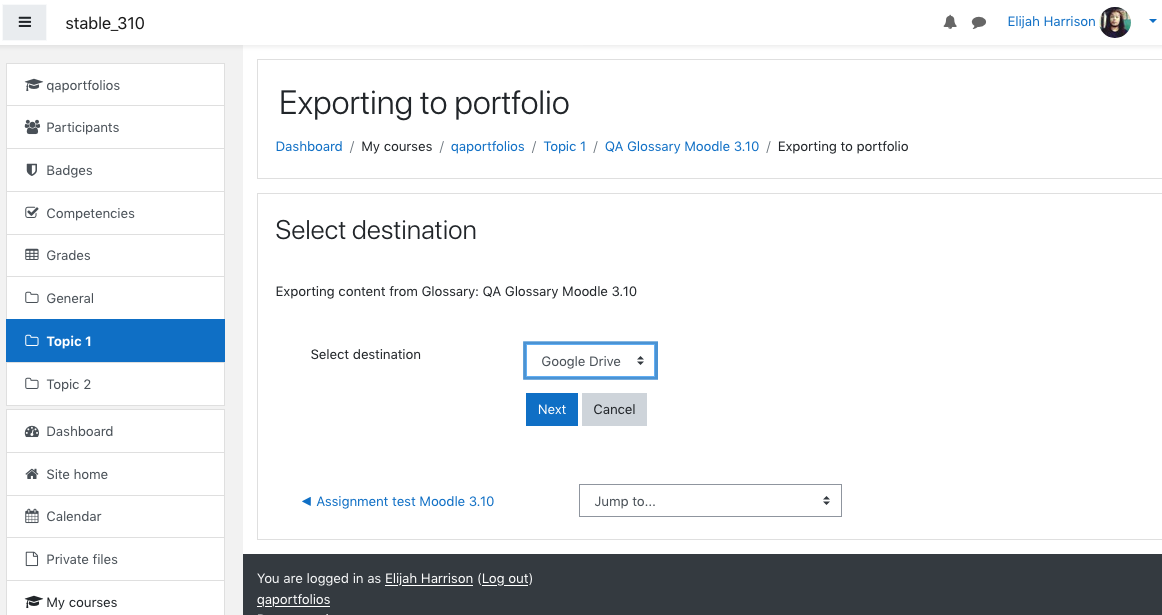Click the Badges shield icon
The image size is (1162, 615).
32,170
